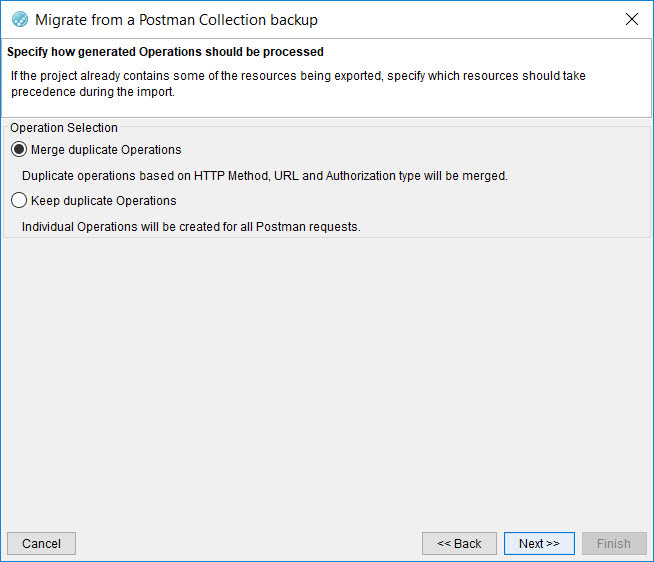Click the bold heading about generated Operations
The width and height of the screenshot is (654, 562).
tap(165, 52)
